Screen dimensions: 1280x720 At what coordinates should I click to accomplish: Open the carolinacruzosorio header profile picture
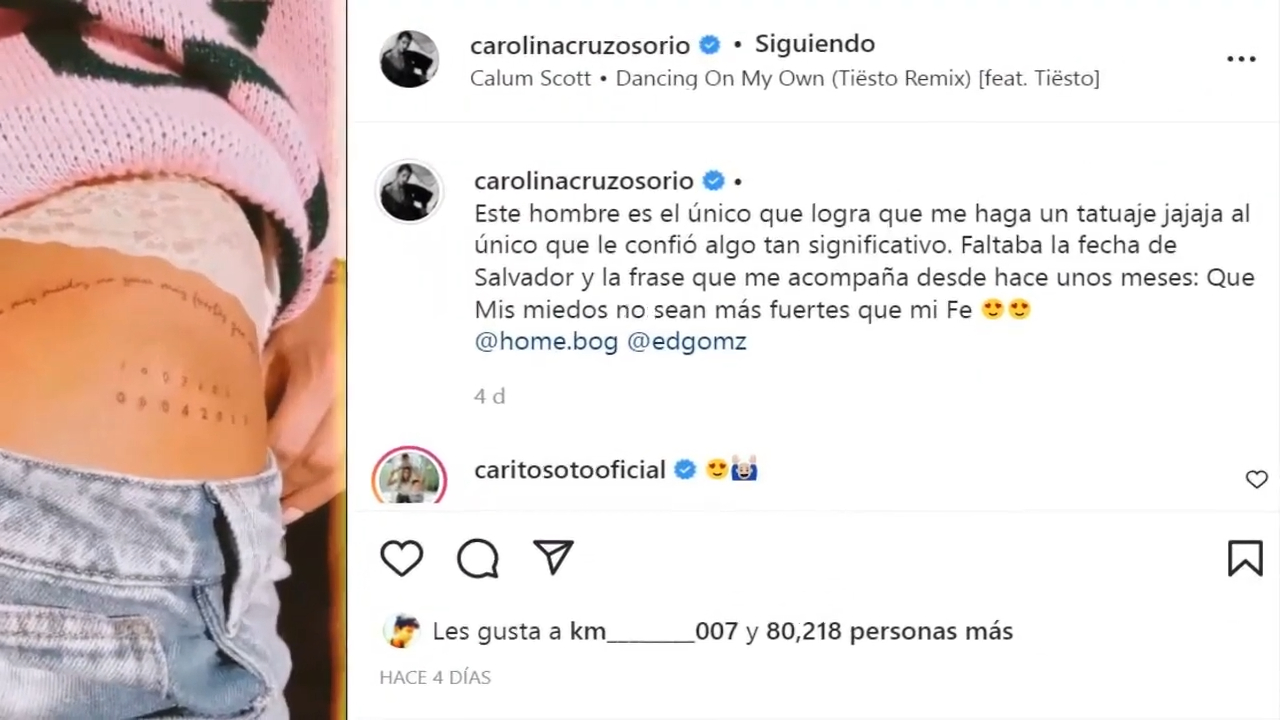(410, 59)
